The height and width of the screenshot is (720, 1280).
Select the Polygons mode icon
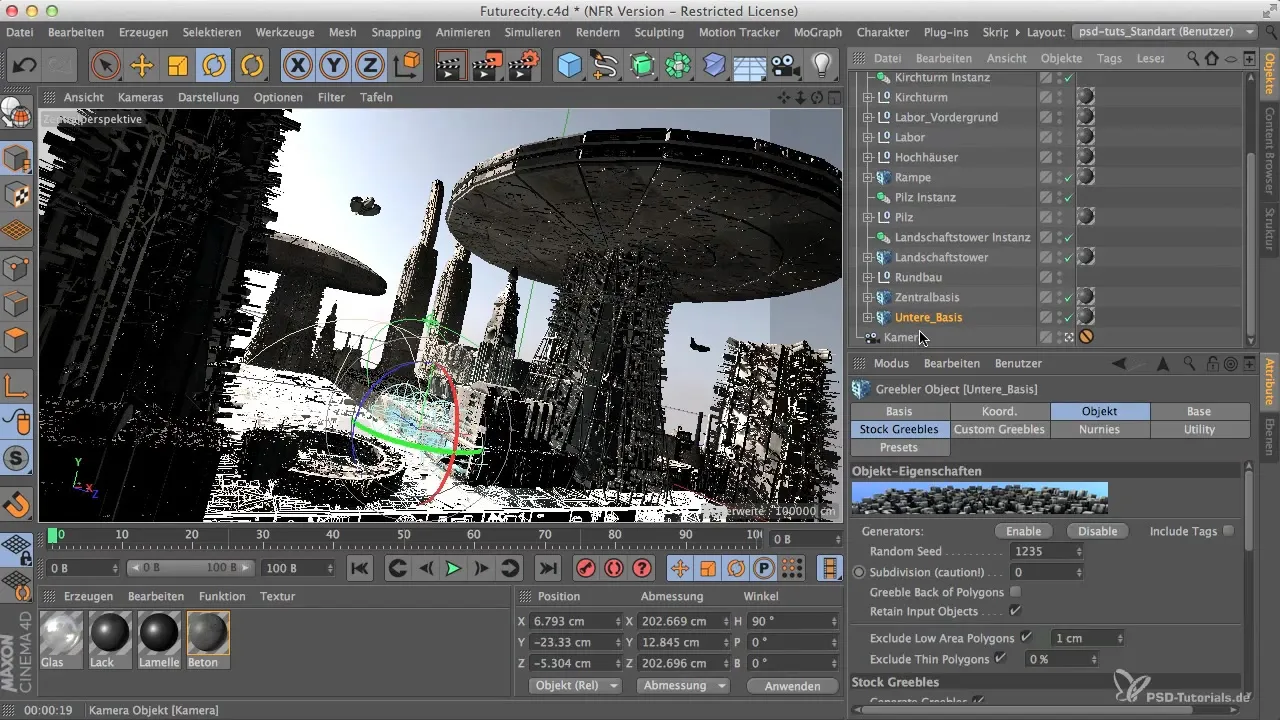click(17, 340)
